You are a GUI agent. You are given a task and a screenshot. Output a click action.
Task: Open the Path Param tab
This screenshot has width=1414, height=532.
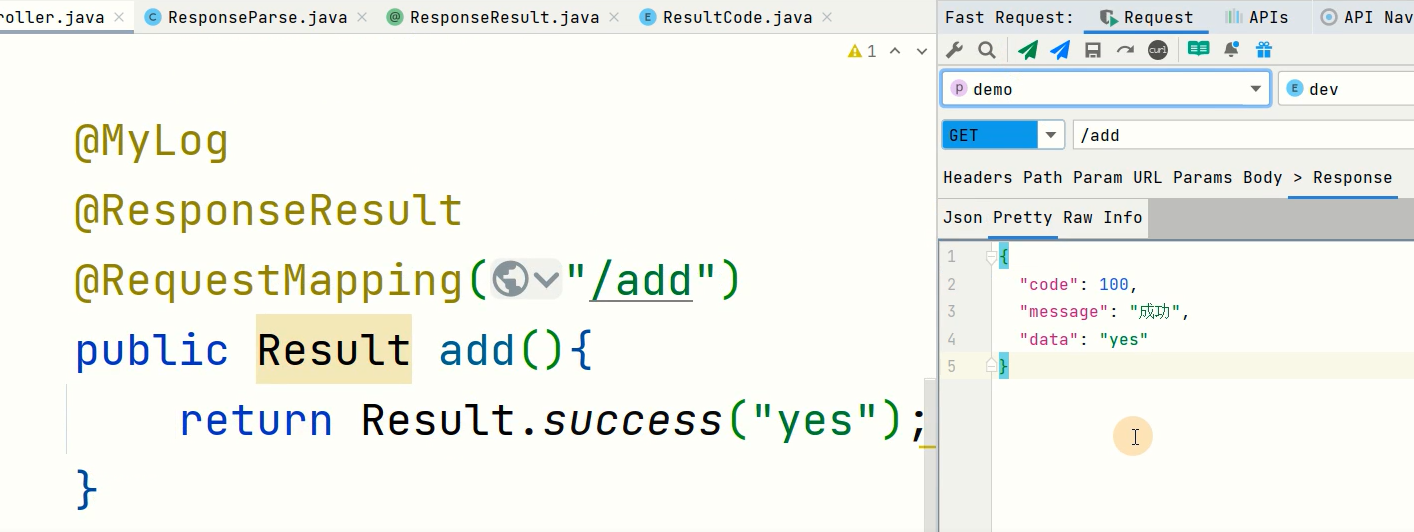1072,177
